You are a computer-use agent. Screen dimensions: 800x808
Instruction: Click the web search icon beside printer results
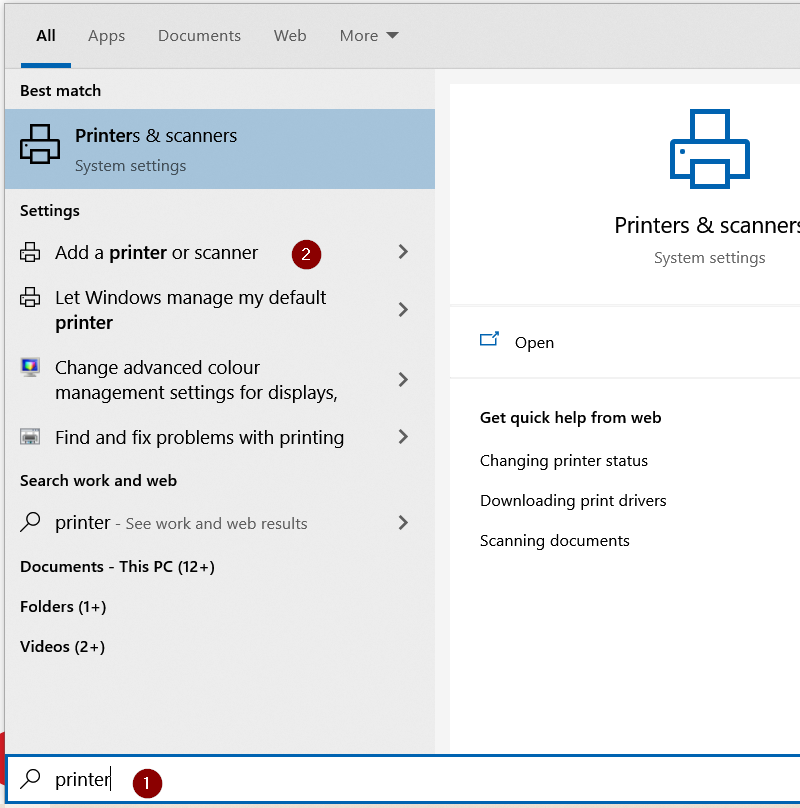pos(29,522)
